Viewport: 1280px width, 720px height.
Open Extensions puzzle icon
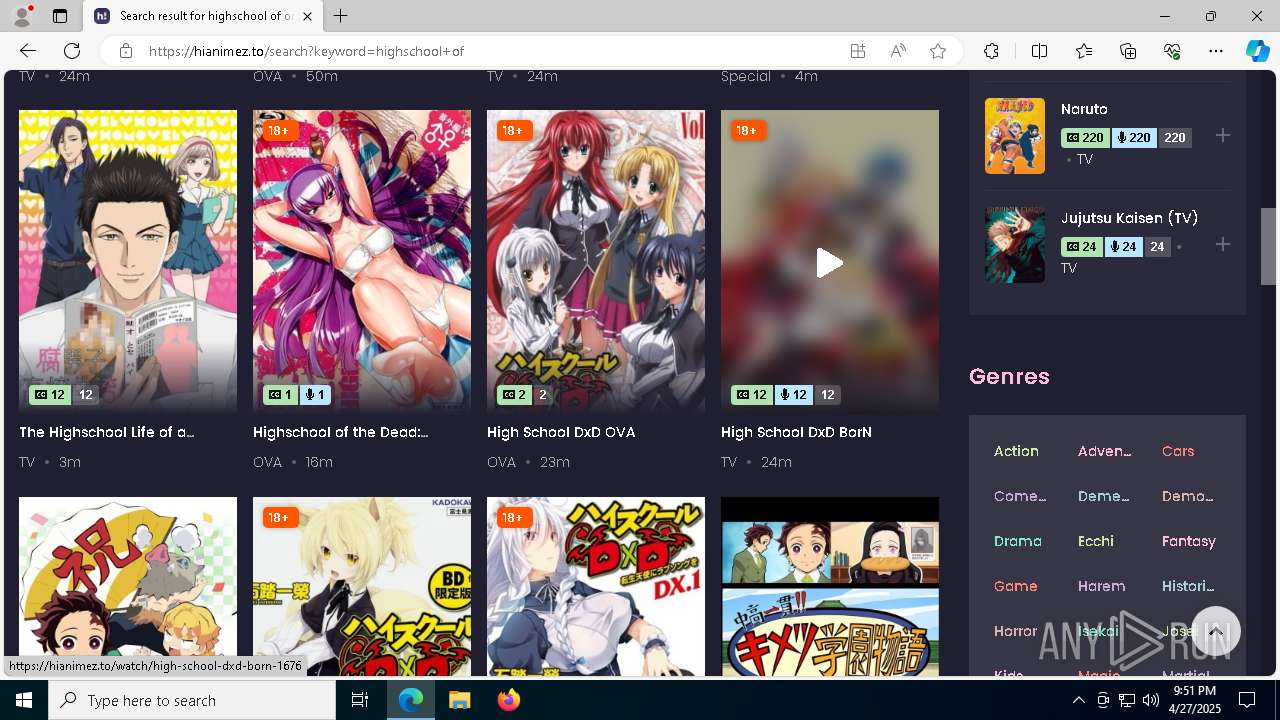click(991, 51)
